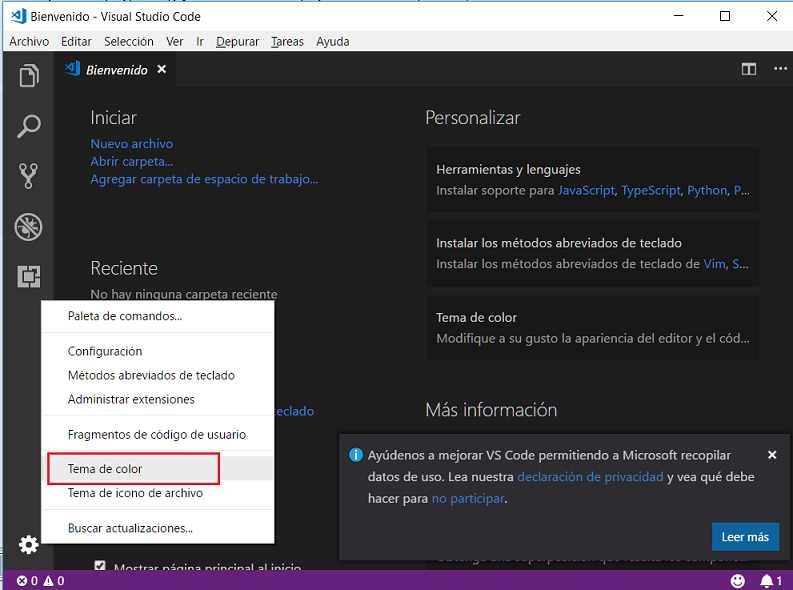Open the Tema de color card under Personalizar

pos(592,328)
